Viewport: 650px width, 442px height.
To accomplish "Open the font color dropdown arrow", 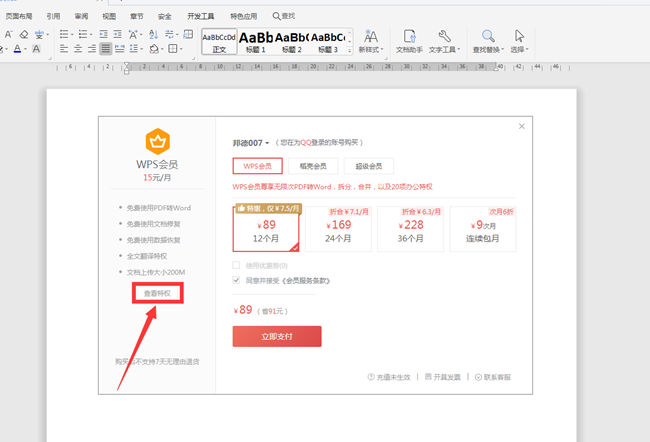I will pos(25,49).
